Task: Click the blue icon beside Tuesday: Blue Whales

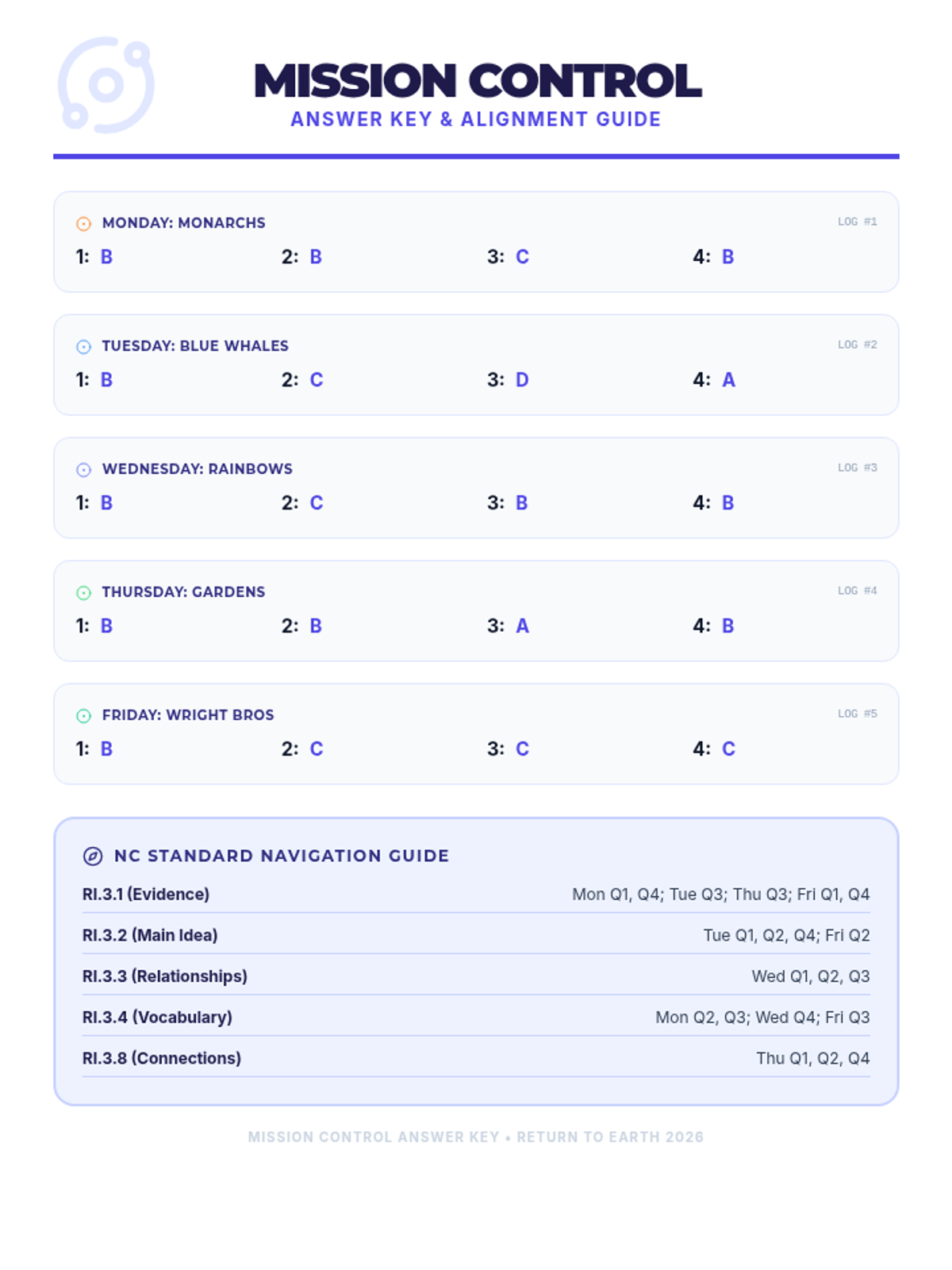Action: point(83,347)
